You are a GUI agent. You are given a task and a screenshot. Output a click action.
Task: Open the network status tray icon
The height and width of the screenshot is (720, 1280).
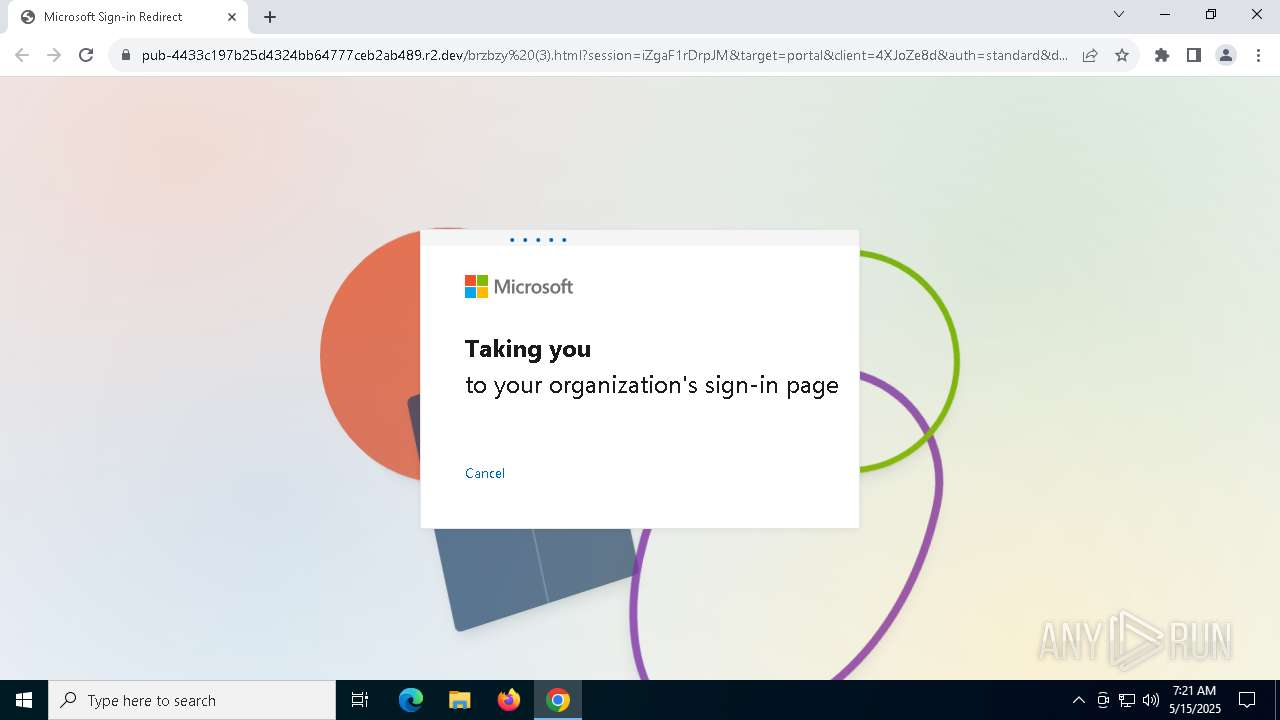[x=1127, y=700]
